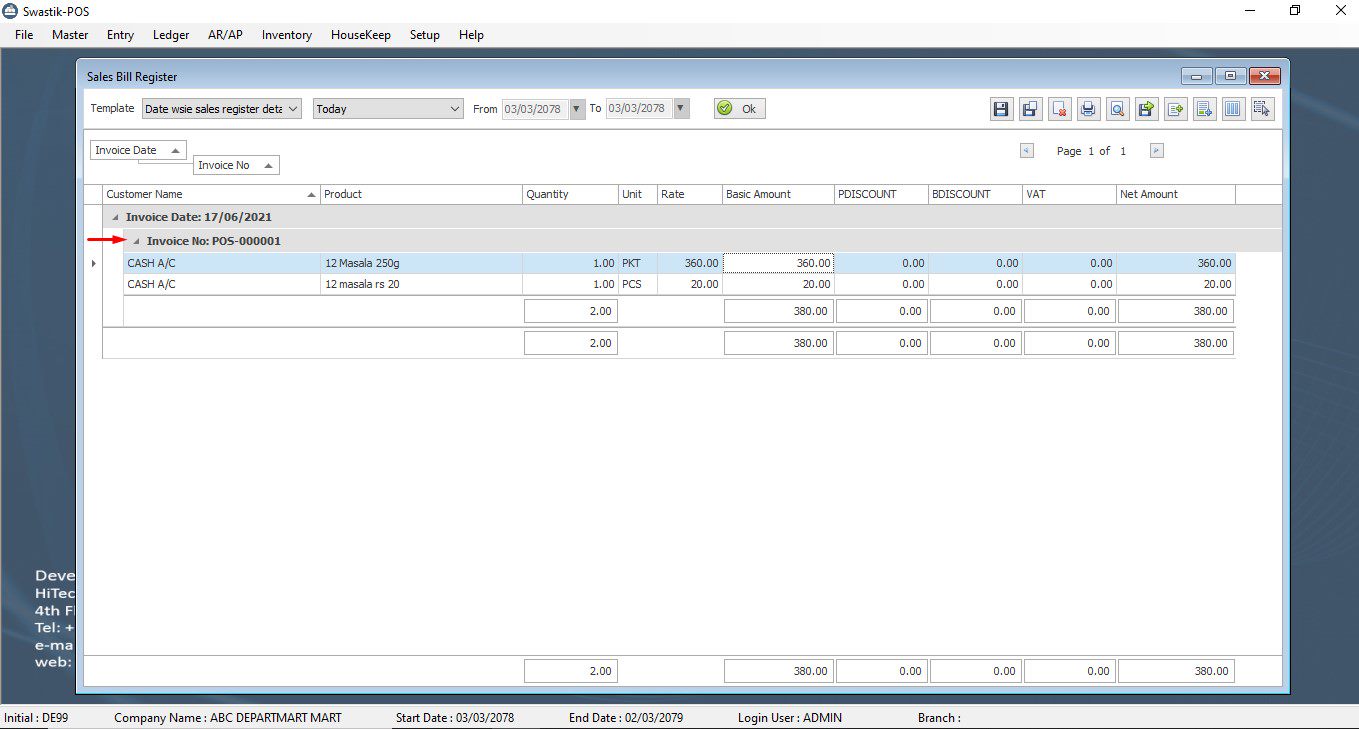Viewport: 1359px width, 729px height.
Task: Click the Save floppy disk icon
Action: pyautogui.click(x=1001, y=109)
